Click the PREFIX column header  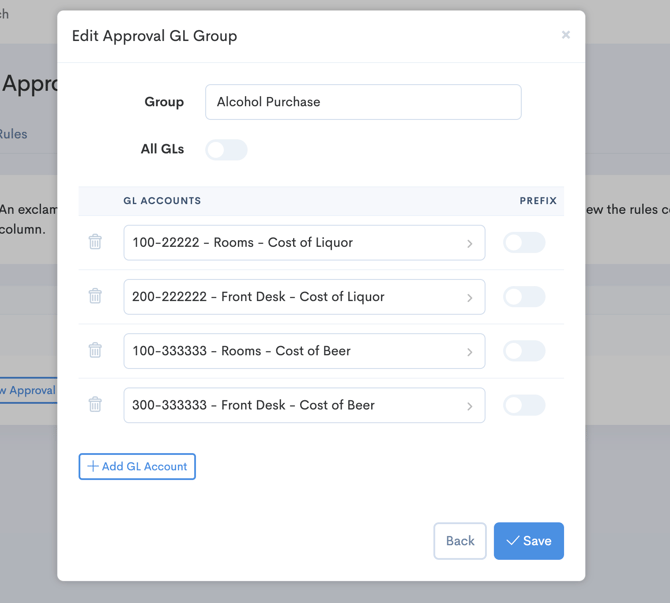537,201
